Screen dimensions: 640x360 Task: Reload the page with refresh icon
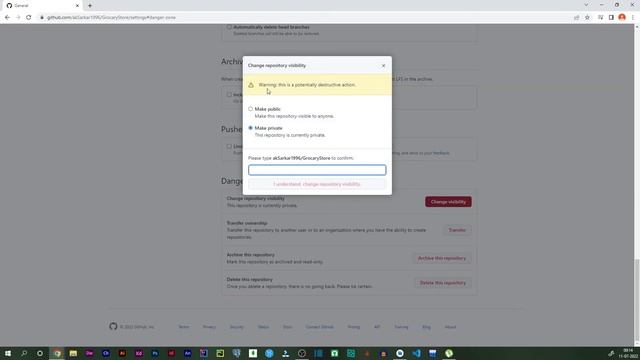point(29,18)
